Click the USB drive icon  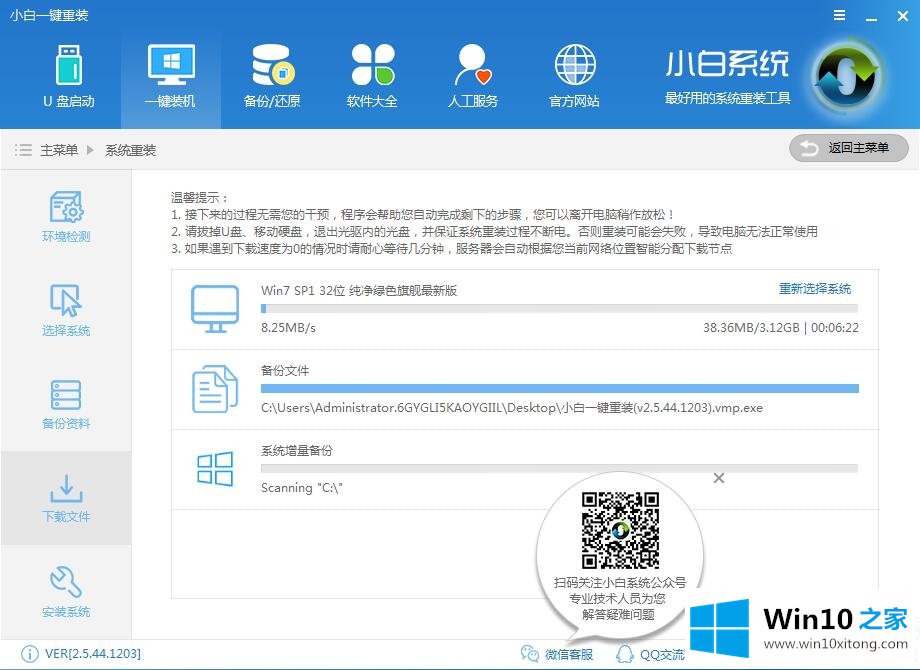pos(69,65)
